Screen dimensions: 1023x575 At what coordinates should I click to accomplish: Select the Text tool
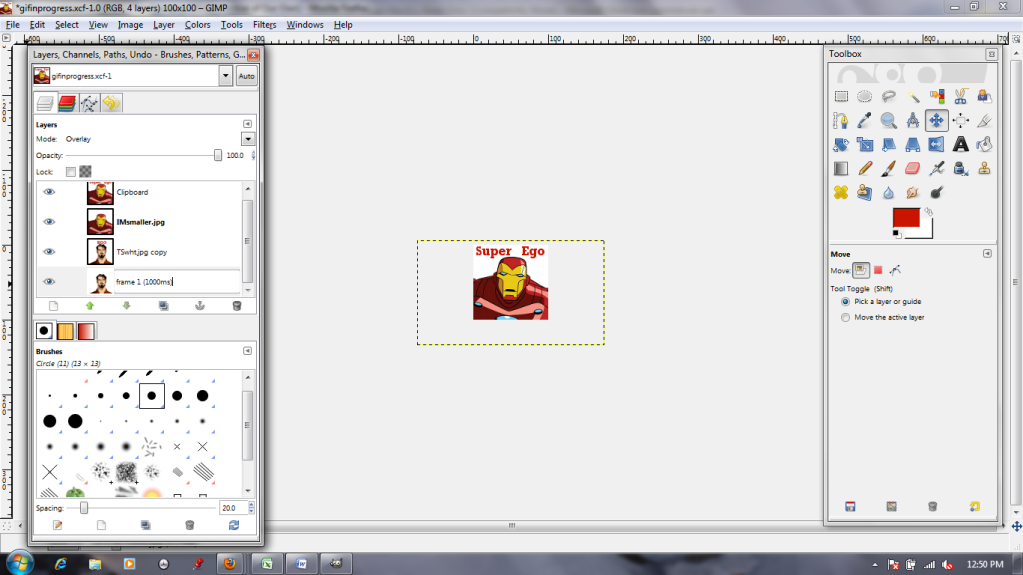960,145
